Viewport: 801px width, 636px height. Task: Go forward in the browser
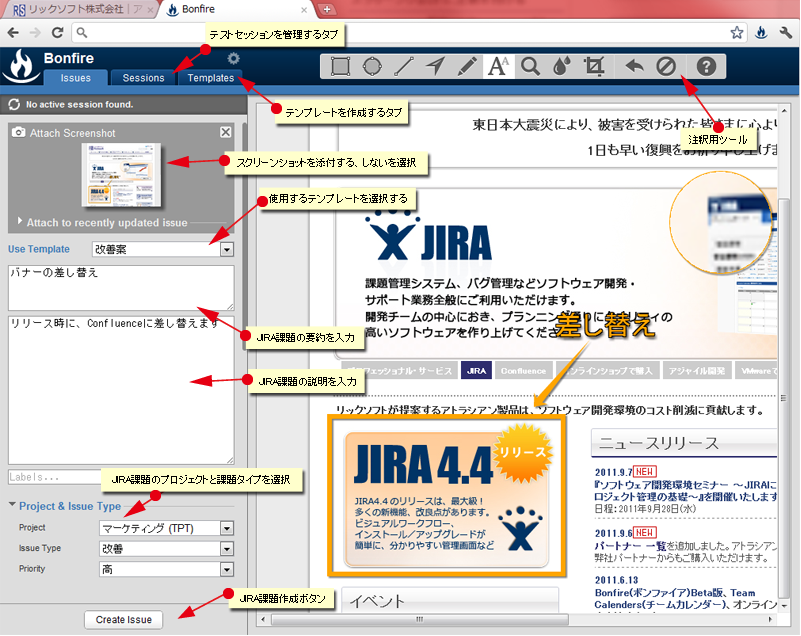(x=35, y=33)
